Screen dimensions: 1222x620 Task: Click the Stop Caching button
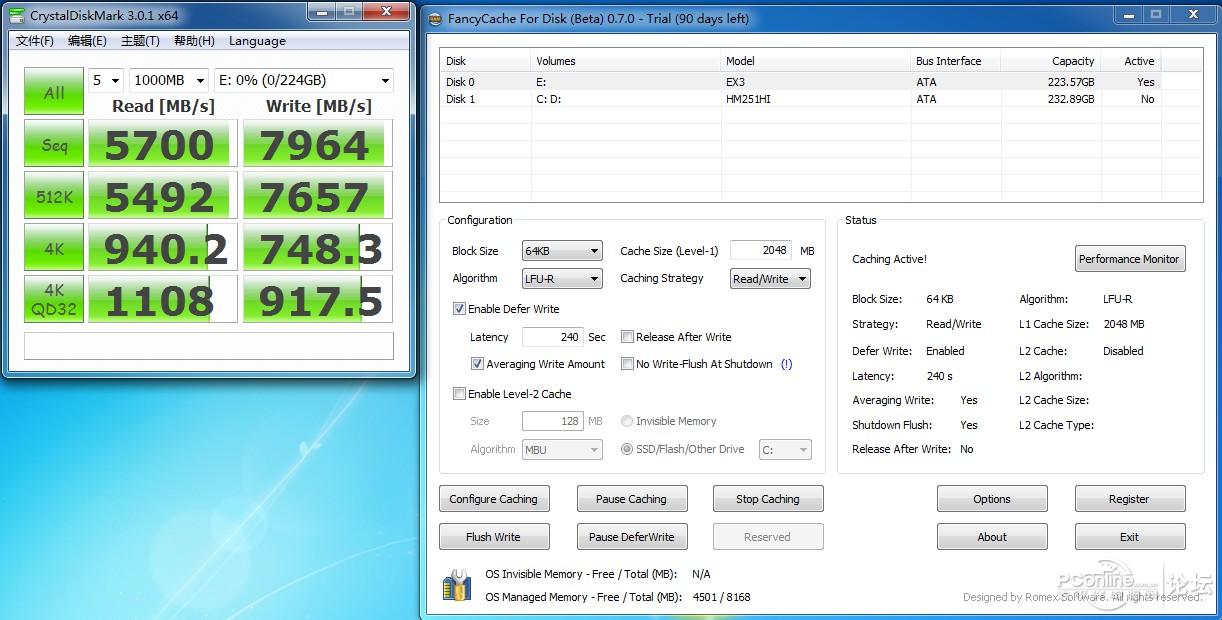(x=768, y=499)
